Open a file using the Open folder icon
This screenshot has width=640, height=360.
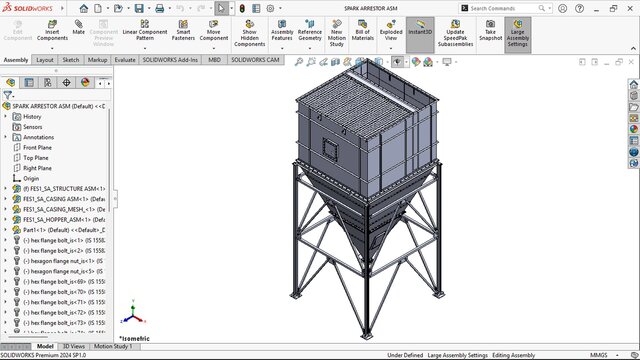[x=118, y=8]
